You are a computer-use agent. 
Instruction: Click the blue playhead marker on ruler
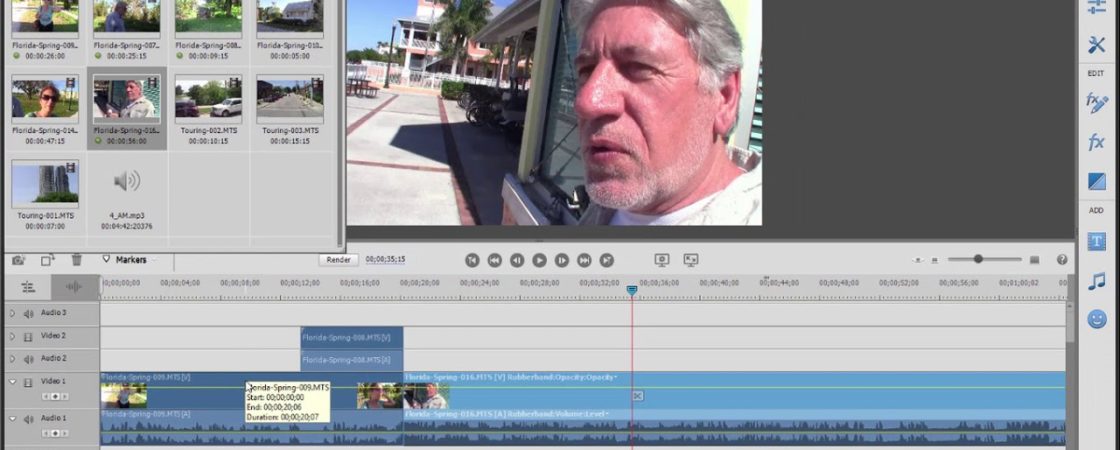coord(631,290)
